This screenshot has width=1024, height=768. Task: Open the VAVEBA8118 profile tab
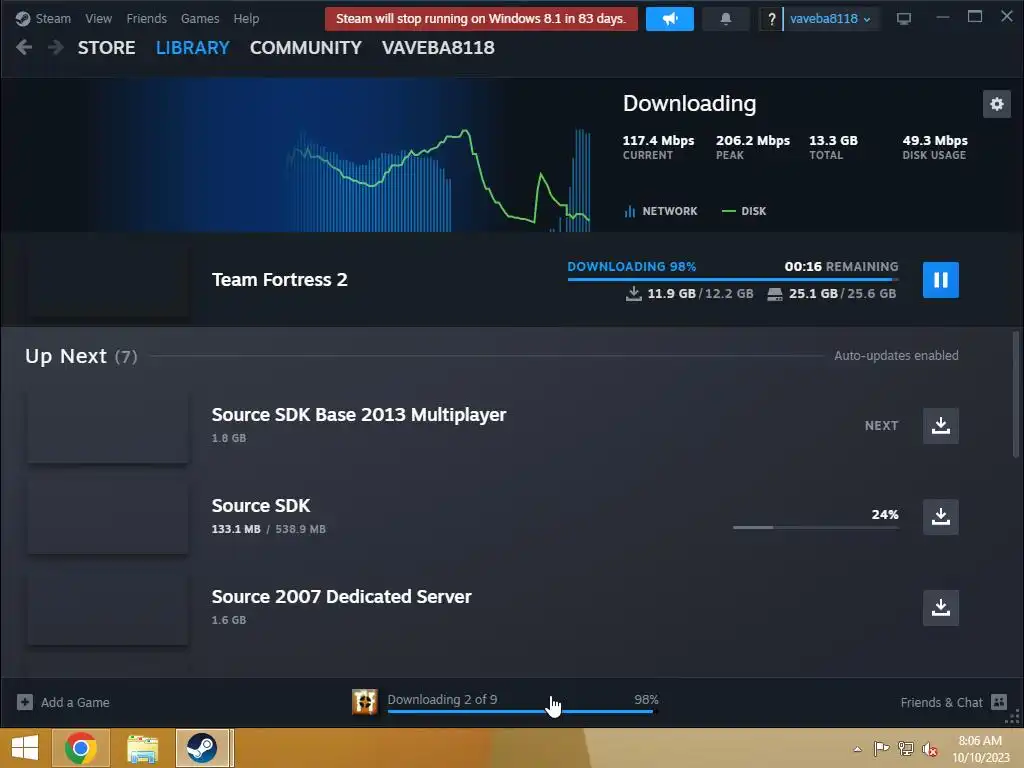tap(438, 48)
